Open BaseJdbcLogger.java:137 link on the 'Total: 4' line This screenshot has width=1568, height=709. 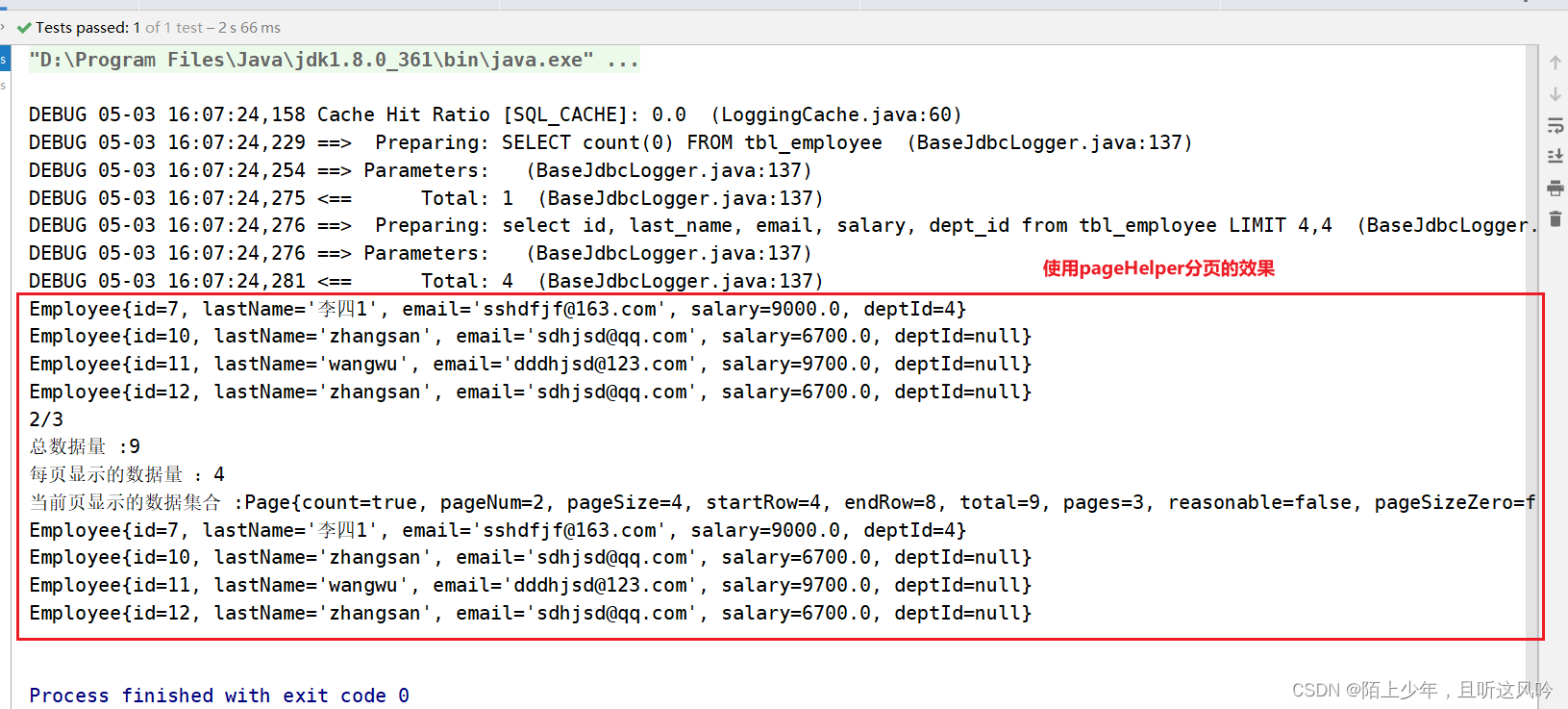pyautogui.click(x=681, y=281)
